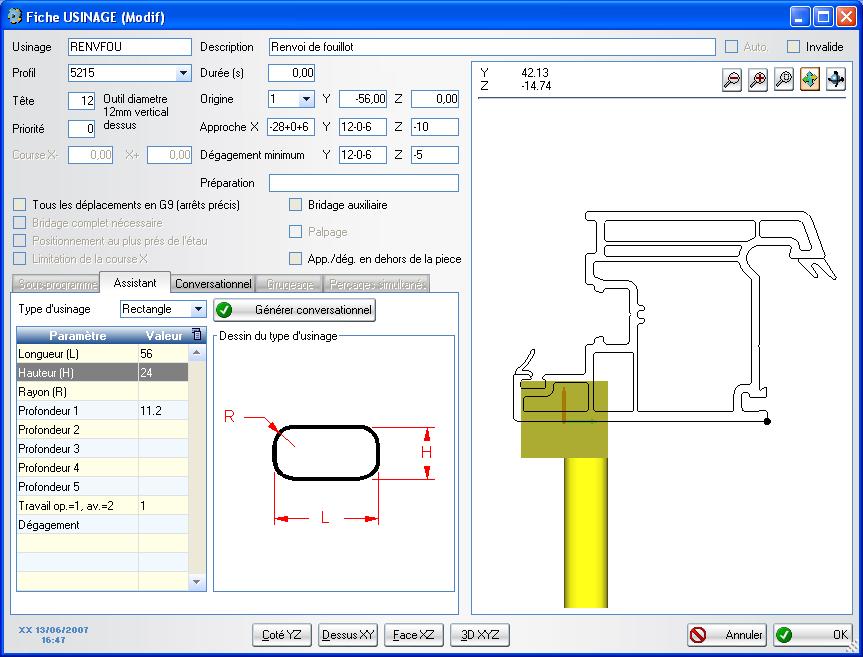Image resolution: width=863 pixels, height=657 pixels.
Task: Click the Origine Z field 0,00
Action: pyautogui.click(x=435, y=99)
